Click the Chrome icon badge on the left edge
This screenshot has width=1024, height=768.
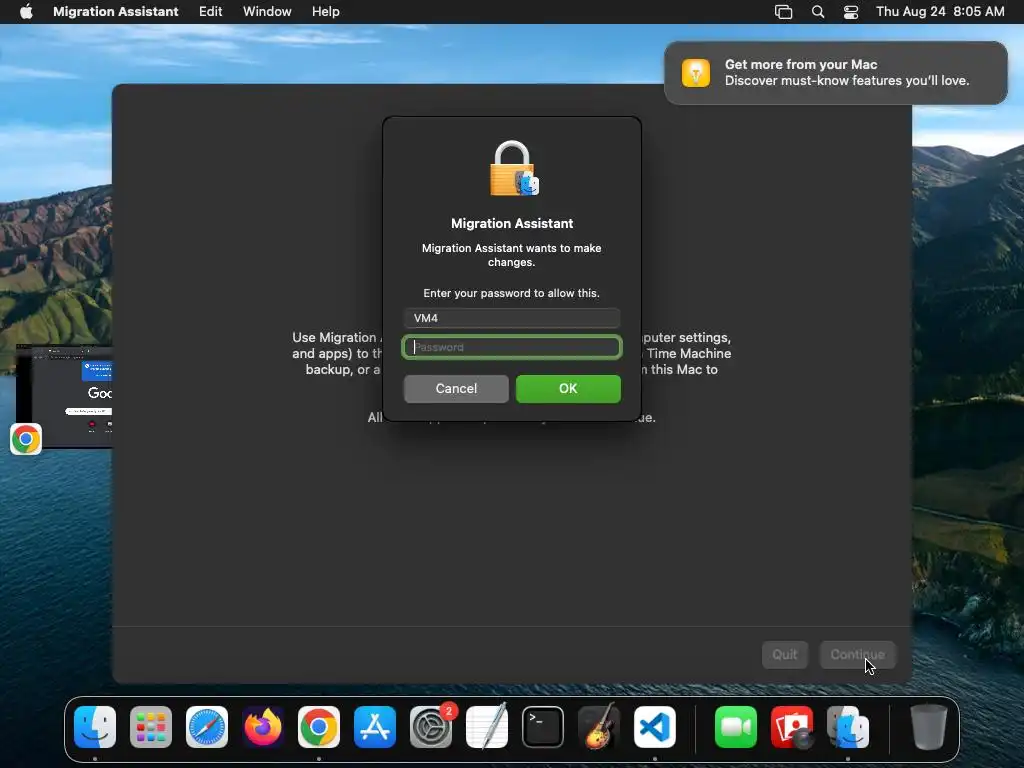(x=26, y=440)
